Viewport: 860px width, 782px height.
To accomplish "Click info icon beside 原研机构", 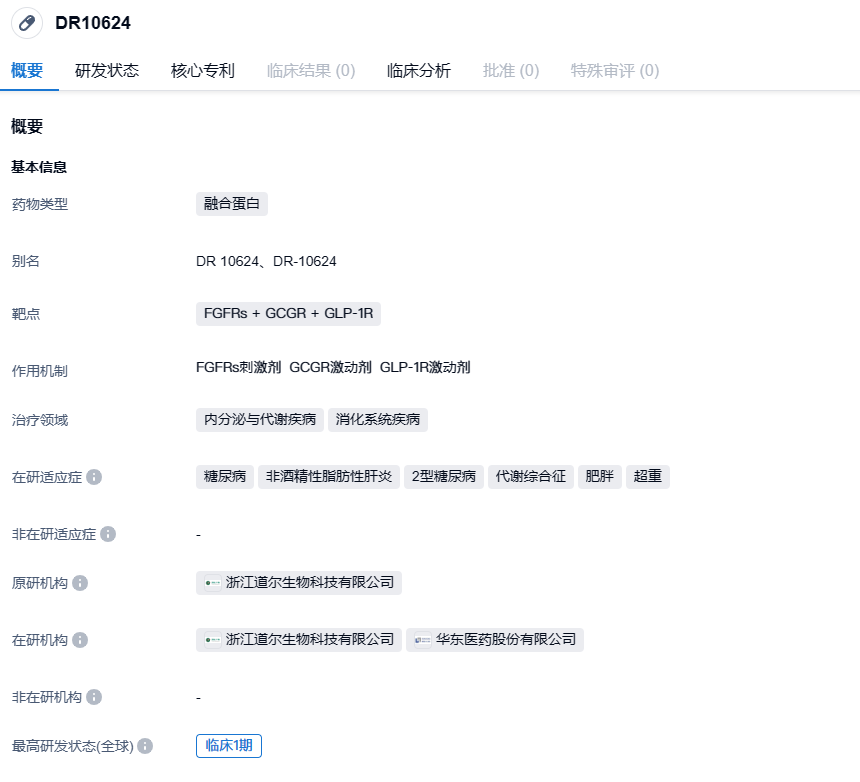I will [80, 583].
